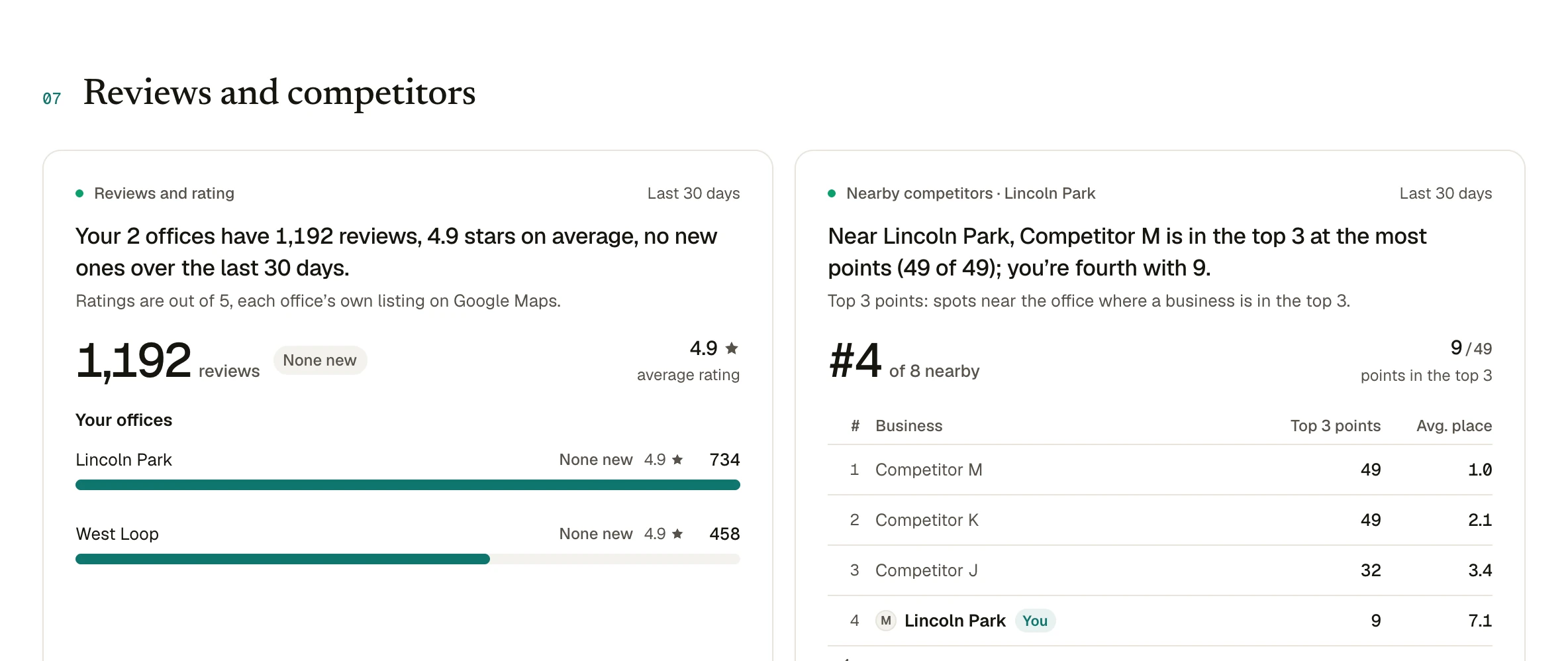Click the green dot beside Nearby competitors
1568x661 pixels.
pyautogui.click(x=832, y=193)
